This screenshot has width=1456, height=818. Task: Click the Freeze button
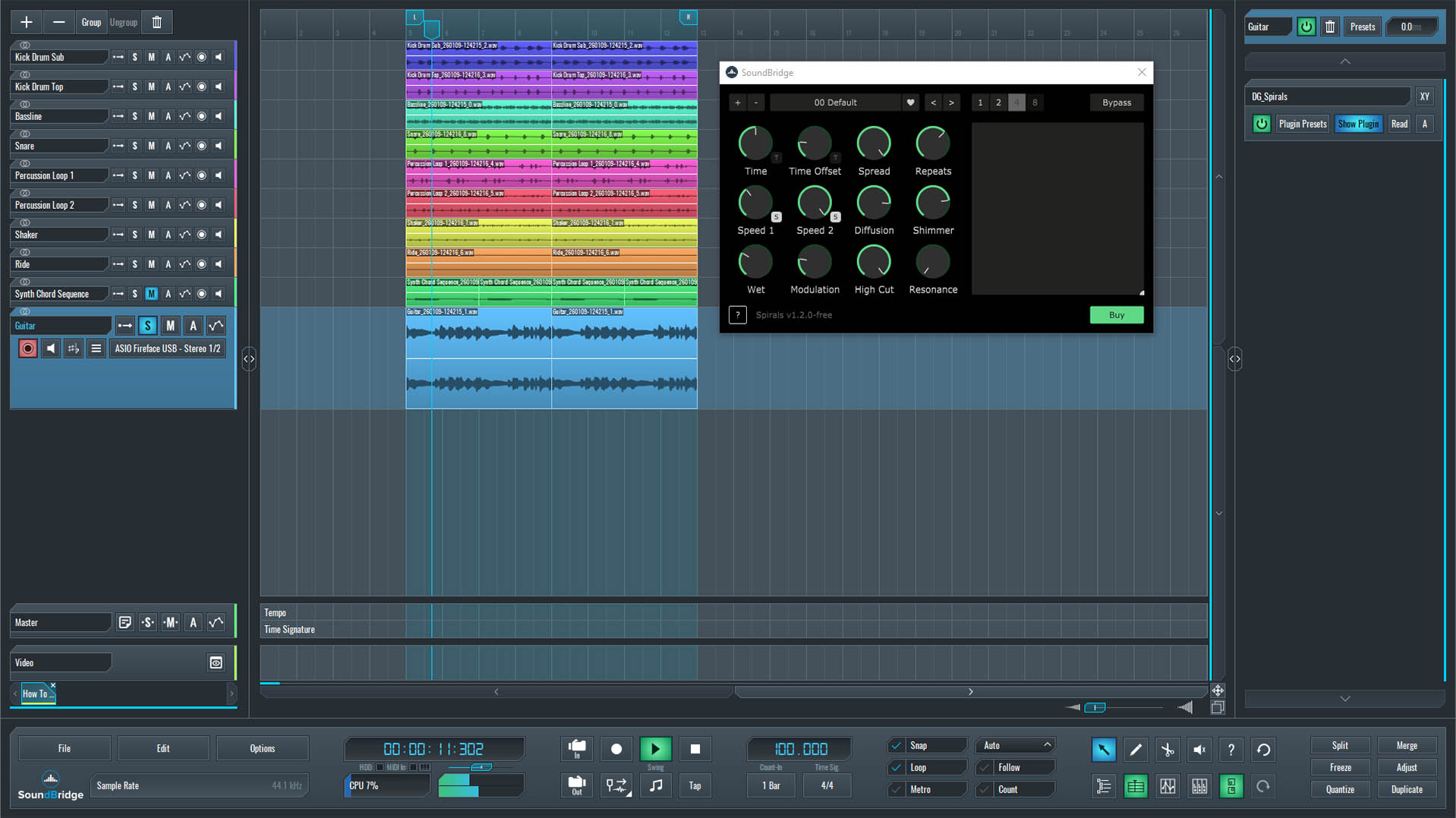click(1341, 768)
